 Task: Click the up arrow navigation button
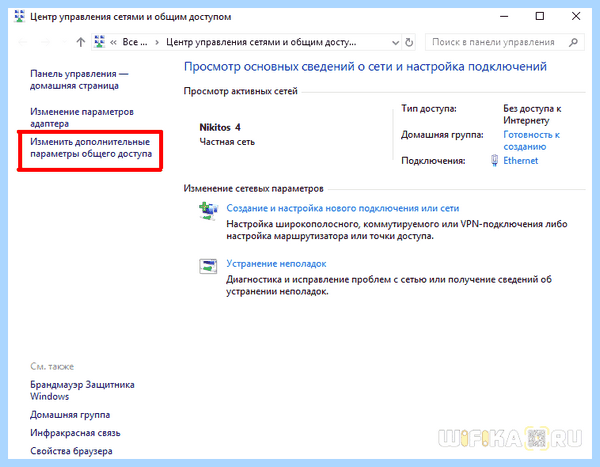(80, 42)
